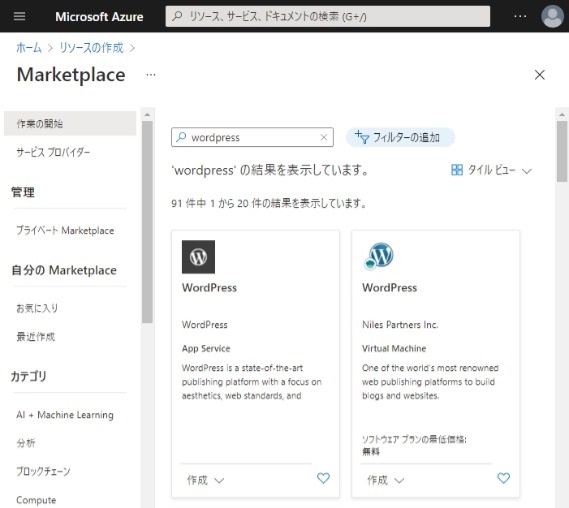
Task: Select 分析 category
Action: click(26, 443)
